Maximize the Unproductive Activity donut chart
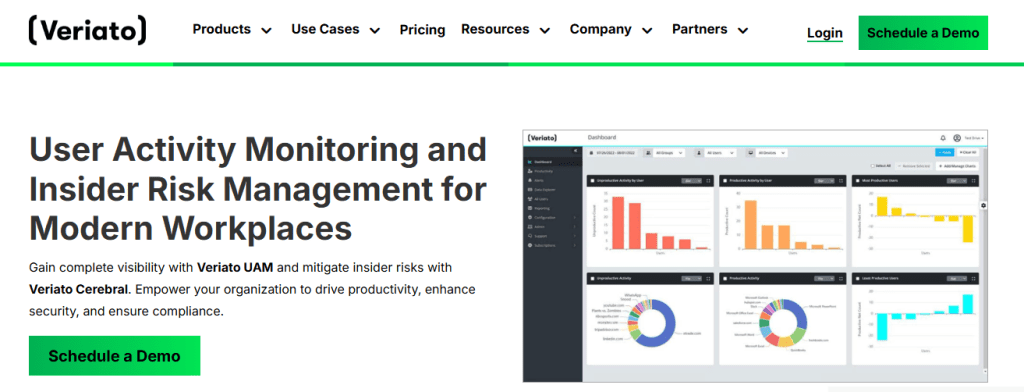The image size is (1024, 392). [x=708, y=278]
